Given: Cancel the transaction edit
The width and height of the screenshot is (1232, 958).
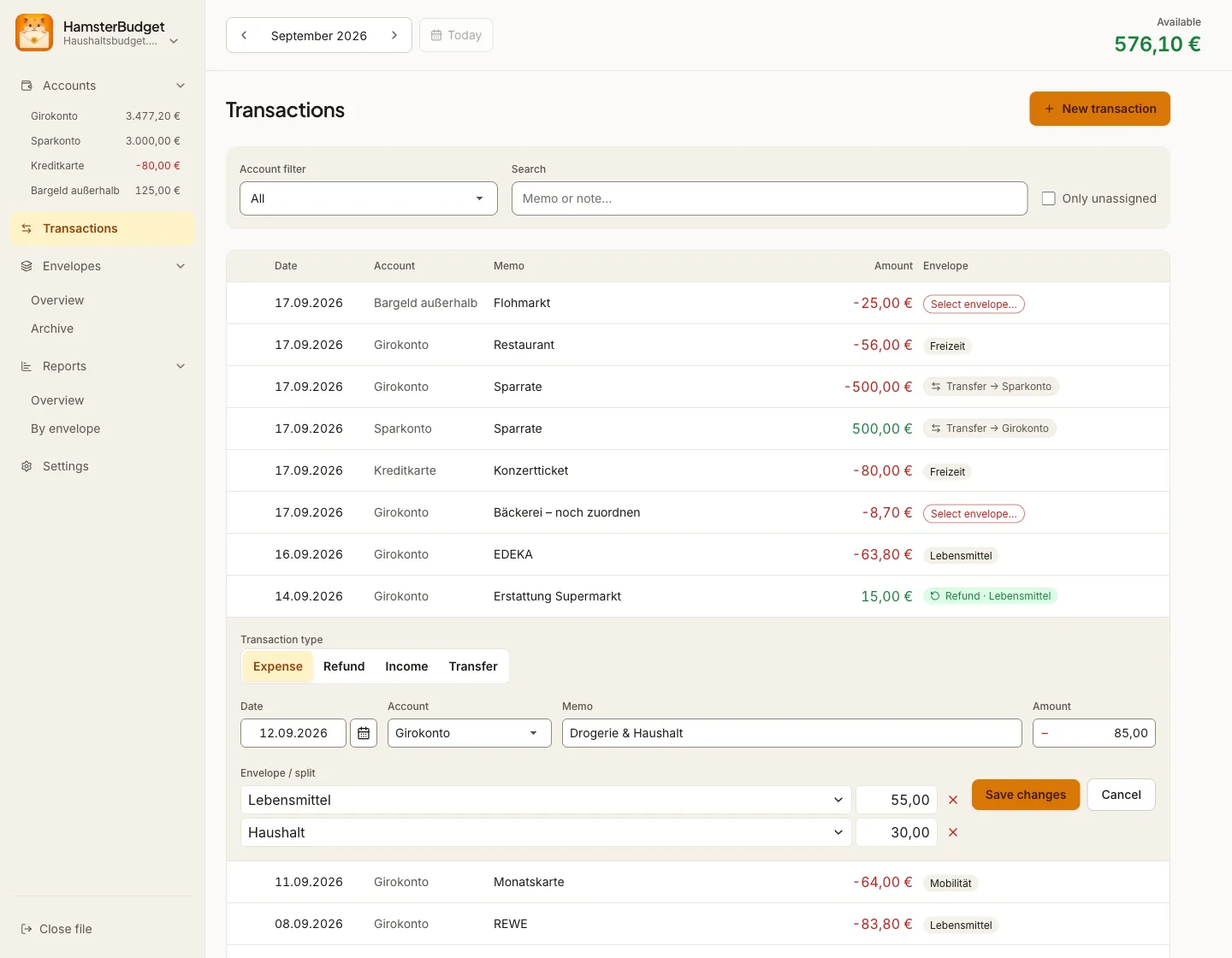Looking at the screenshot, I should (1122, 795).
